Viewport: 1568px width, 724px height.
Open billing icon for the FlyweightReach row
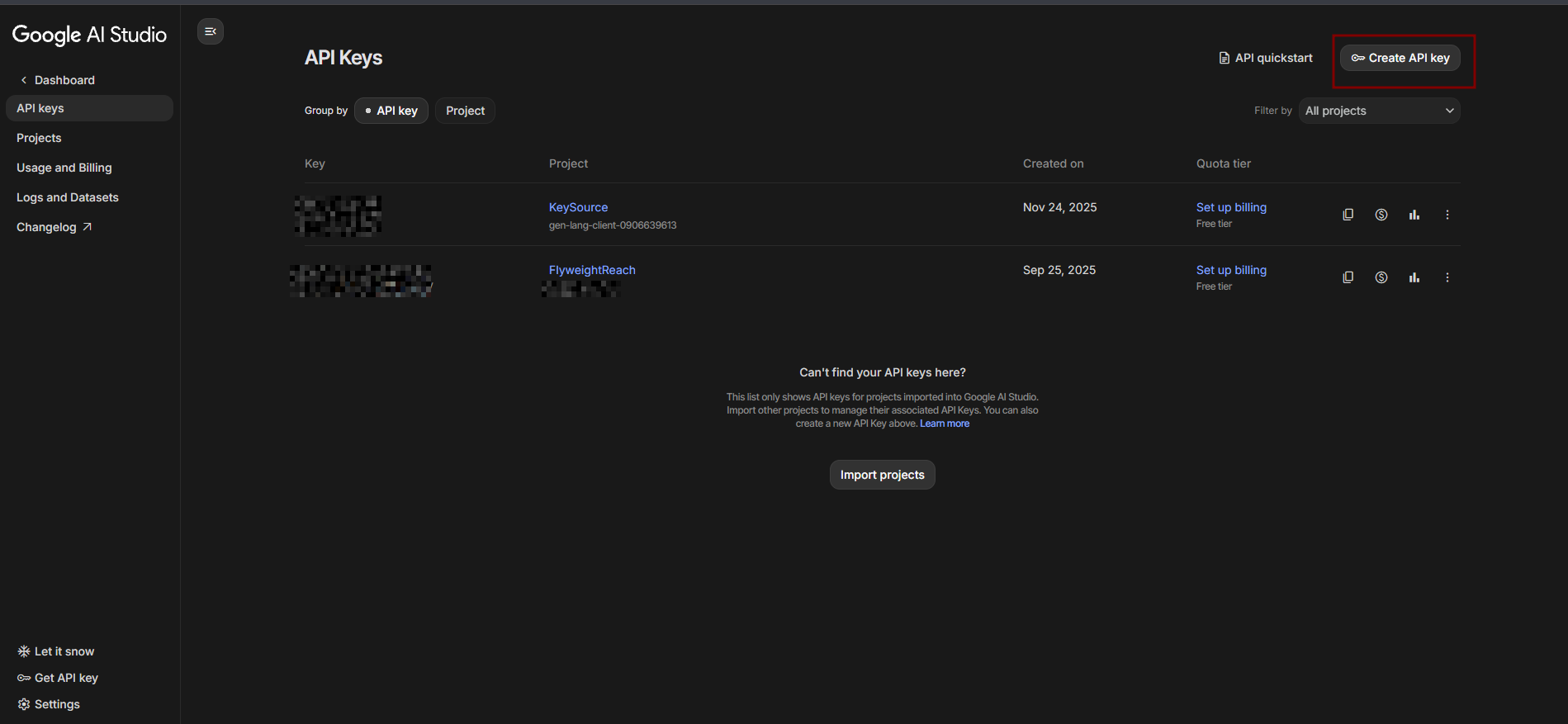tap(1381, 277)
